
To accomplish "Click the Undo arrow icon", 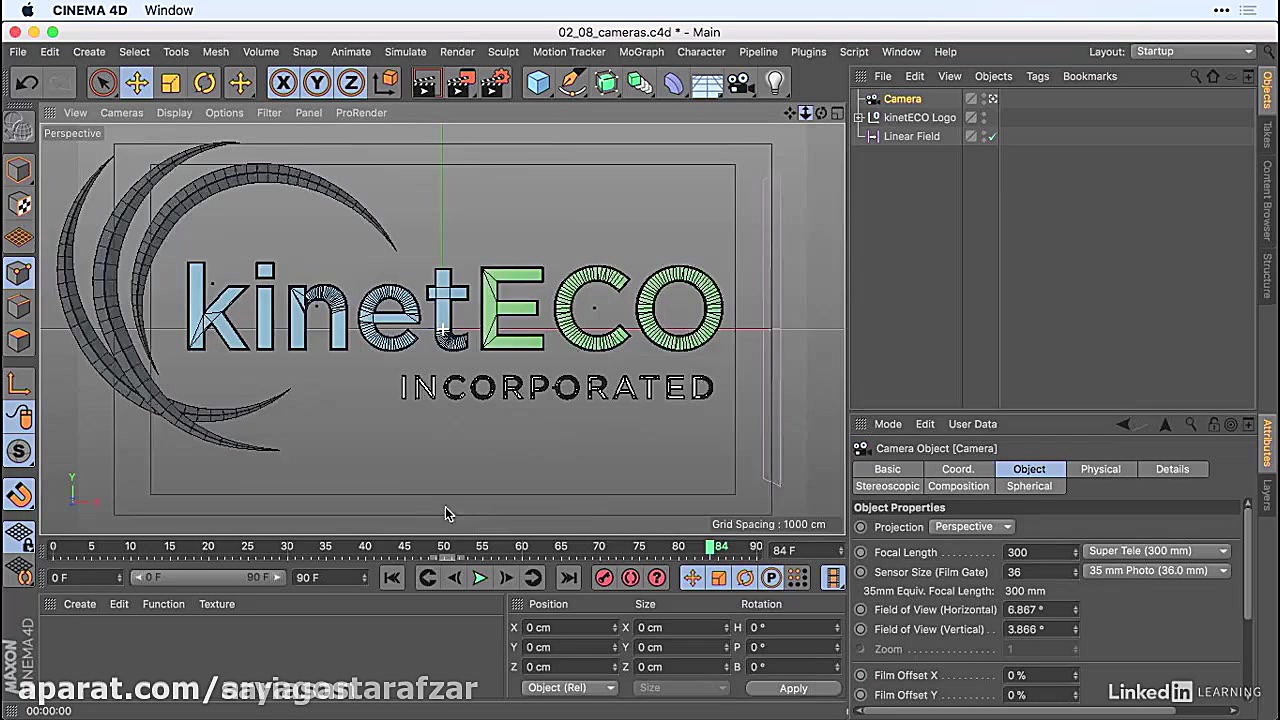I will click(x=27, y=83).
